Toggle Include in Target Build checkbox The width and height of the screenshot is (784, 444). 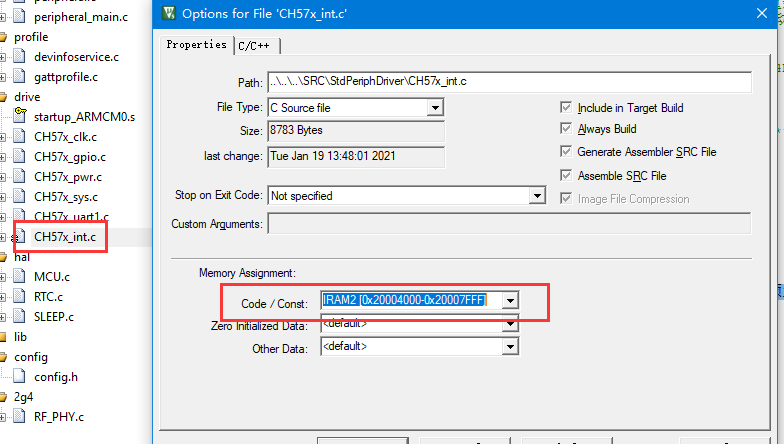point(567,108)
